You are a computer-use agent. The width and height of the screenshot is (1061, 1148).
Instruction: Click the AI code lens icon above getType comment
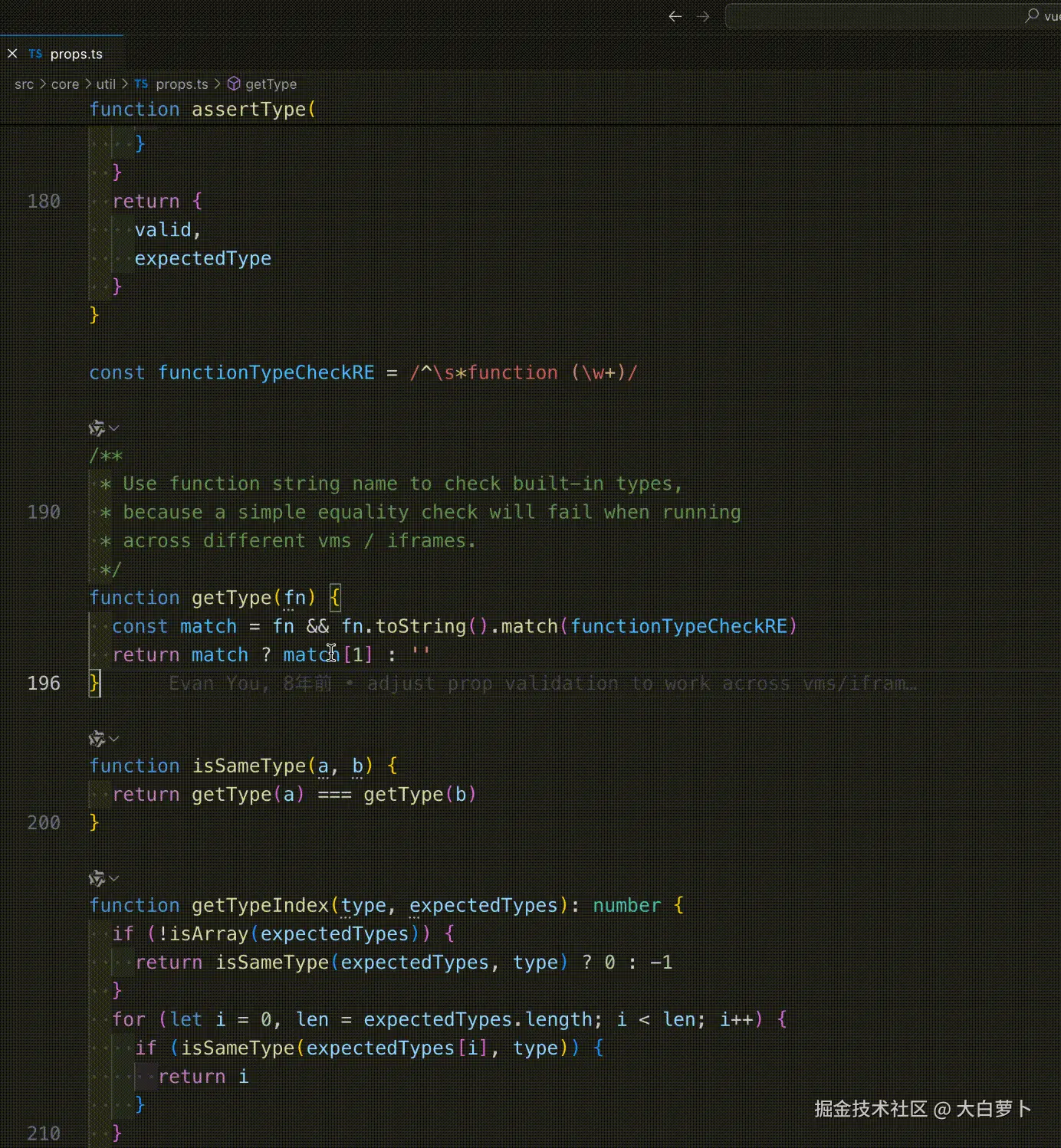pos(97,428)
